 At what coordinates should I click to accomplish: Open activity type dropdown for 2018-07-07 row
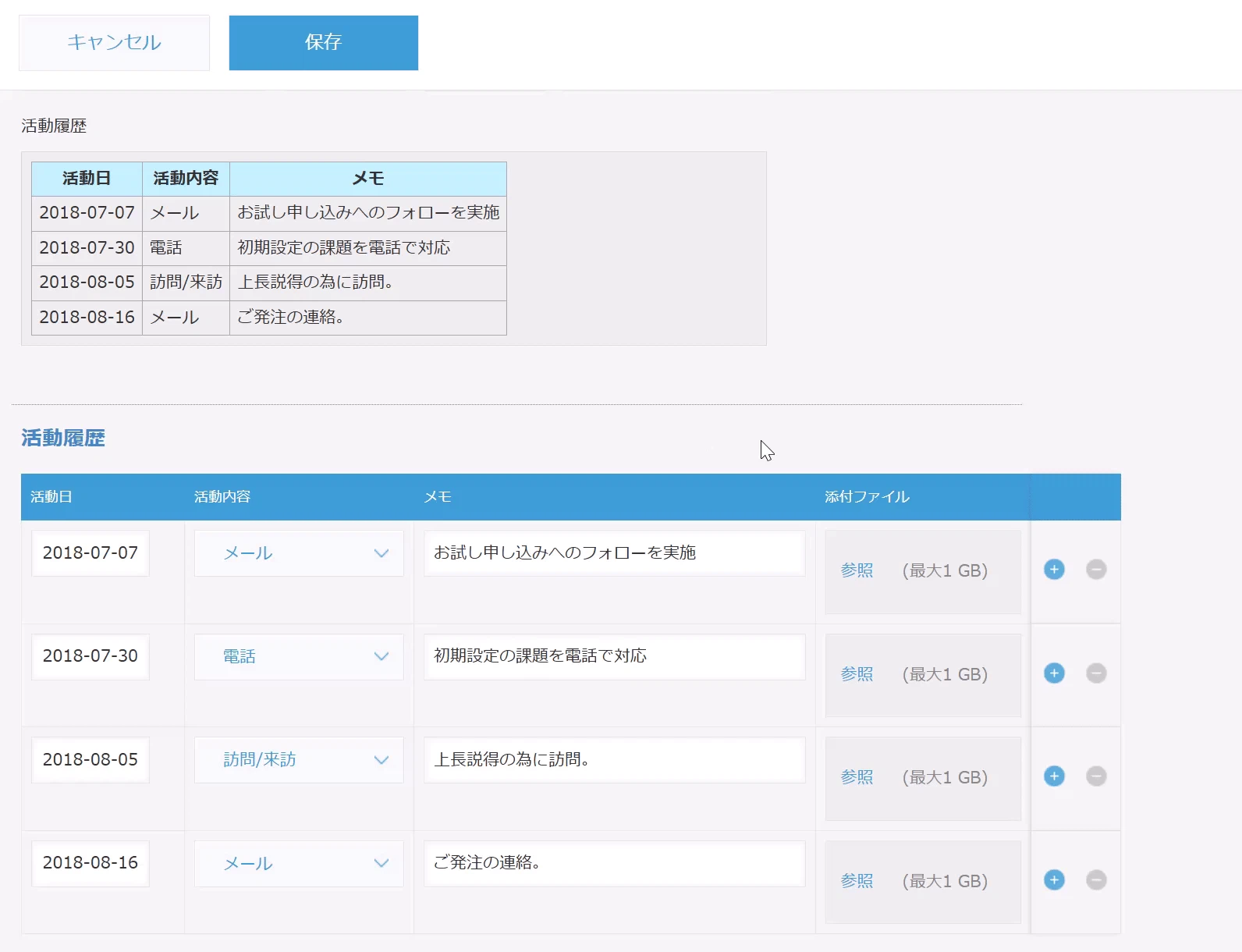tap(299, 553)
